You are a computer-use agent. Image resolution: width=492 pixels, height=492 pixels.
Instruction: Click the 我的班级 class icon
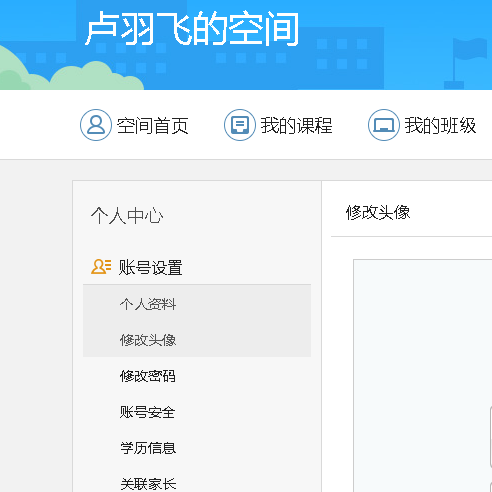[x=384, y=125]
